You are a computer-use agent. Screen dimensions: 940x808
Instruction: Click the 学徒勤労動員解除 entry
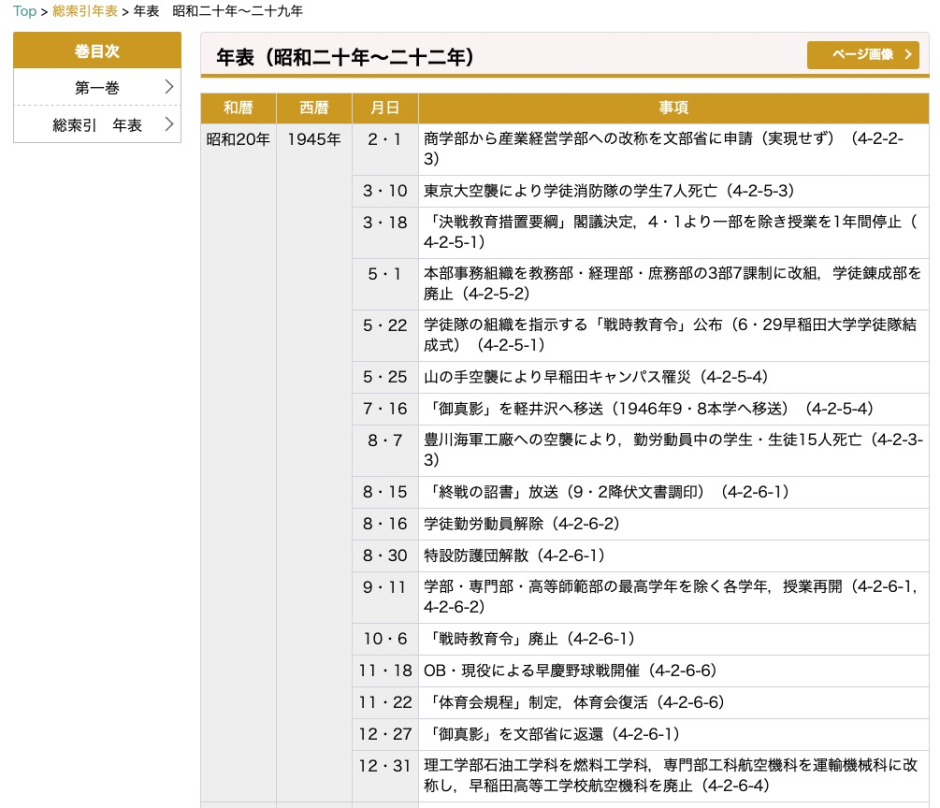pyautogui.click(x=674, y=524)
